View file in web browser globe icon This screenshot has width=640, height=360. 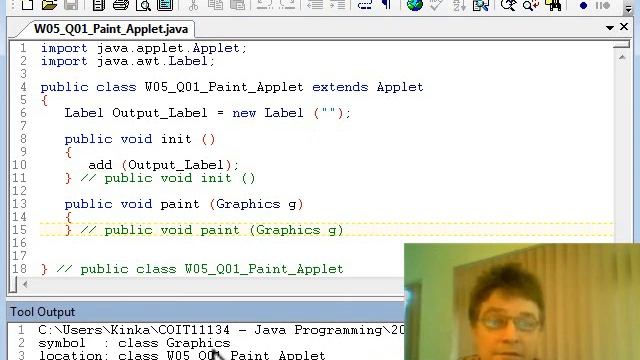click(x=415, y=5)
